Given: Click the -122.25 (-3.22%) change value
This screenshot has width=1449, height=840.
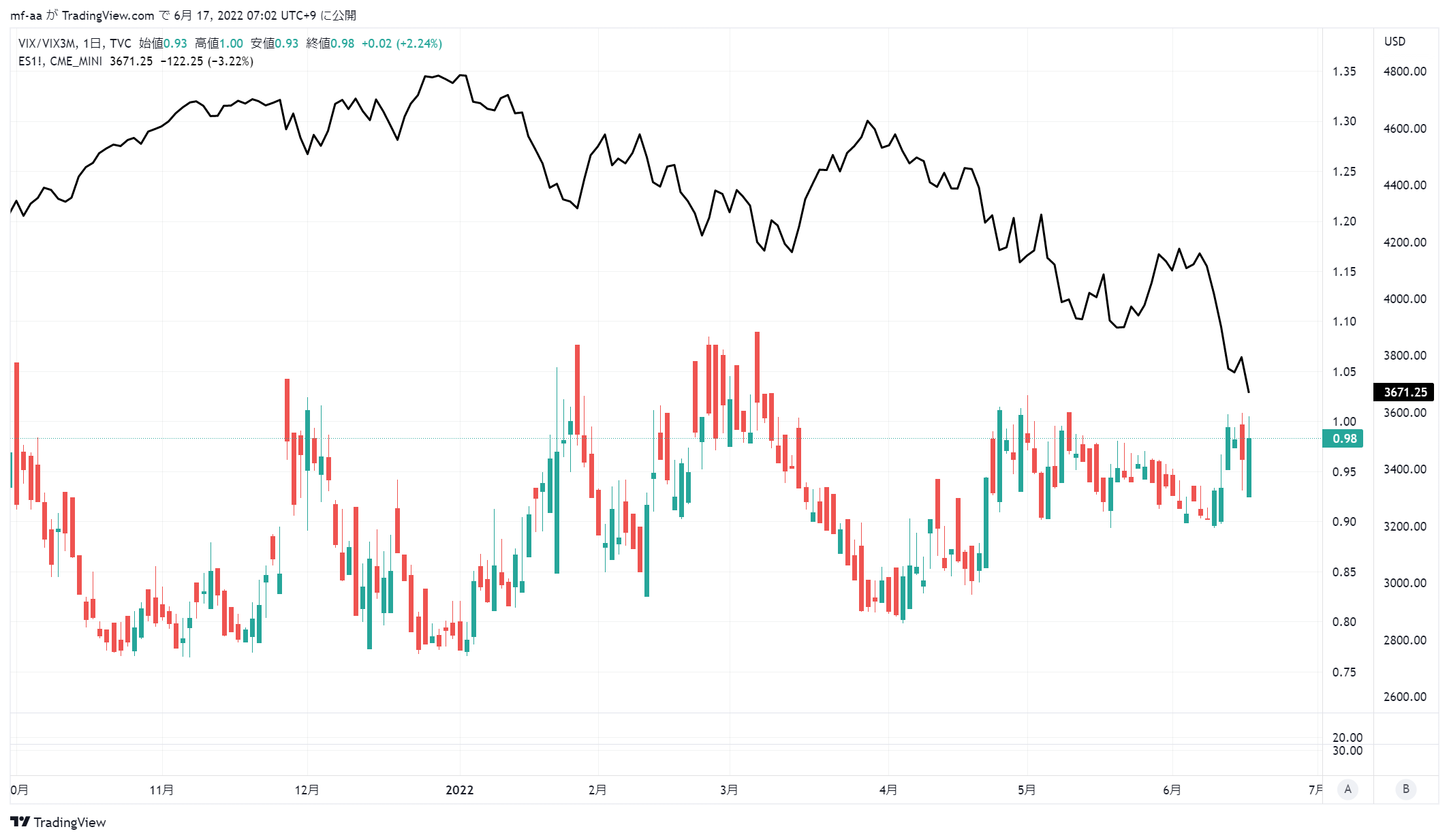Looking at the screenshot, I should (207, 61).
